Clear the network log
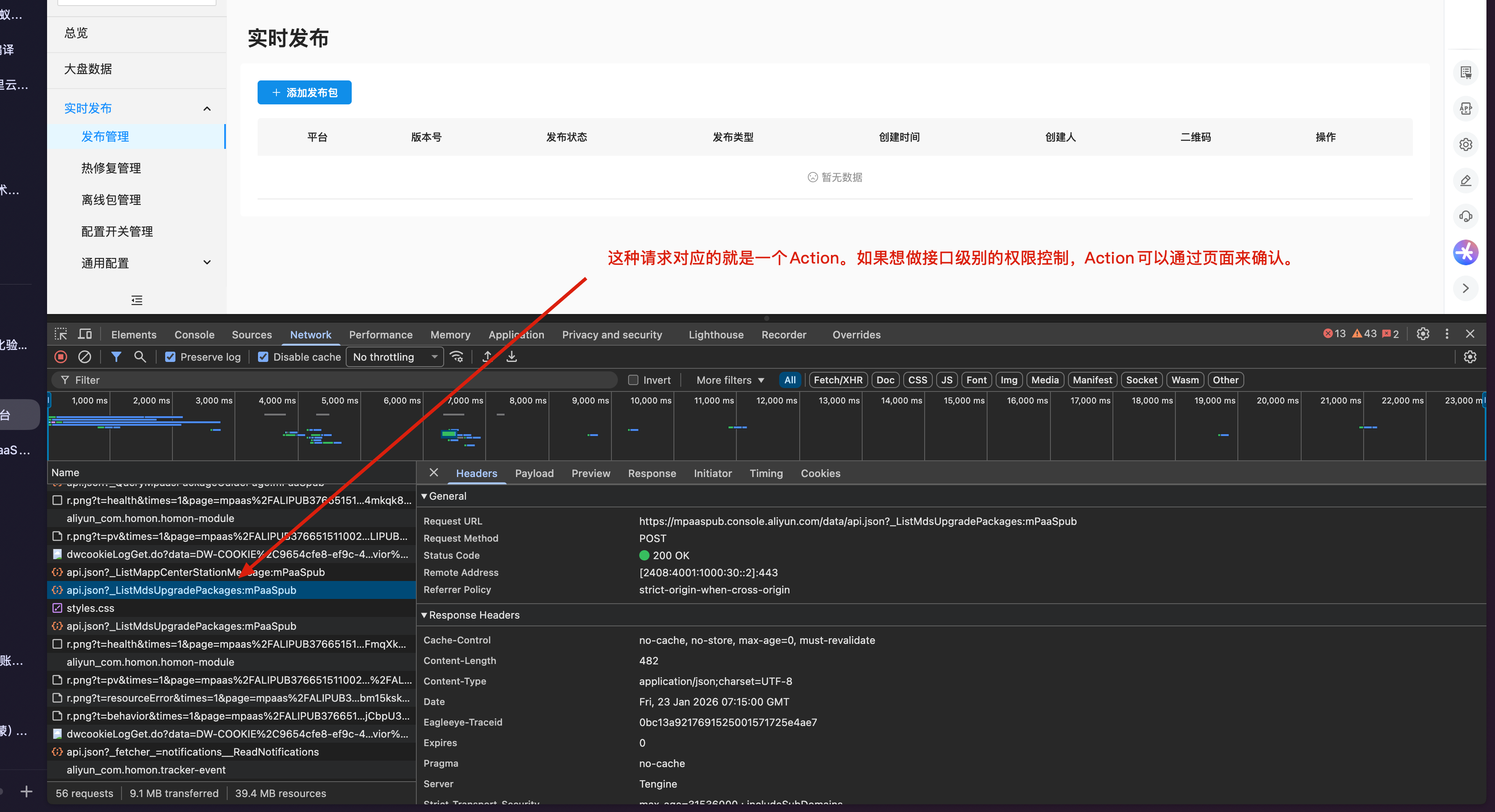 [85, 357]
